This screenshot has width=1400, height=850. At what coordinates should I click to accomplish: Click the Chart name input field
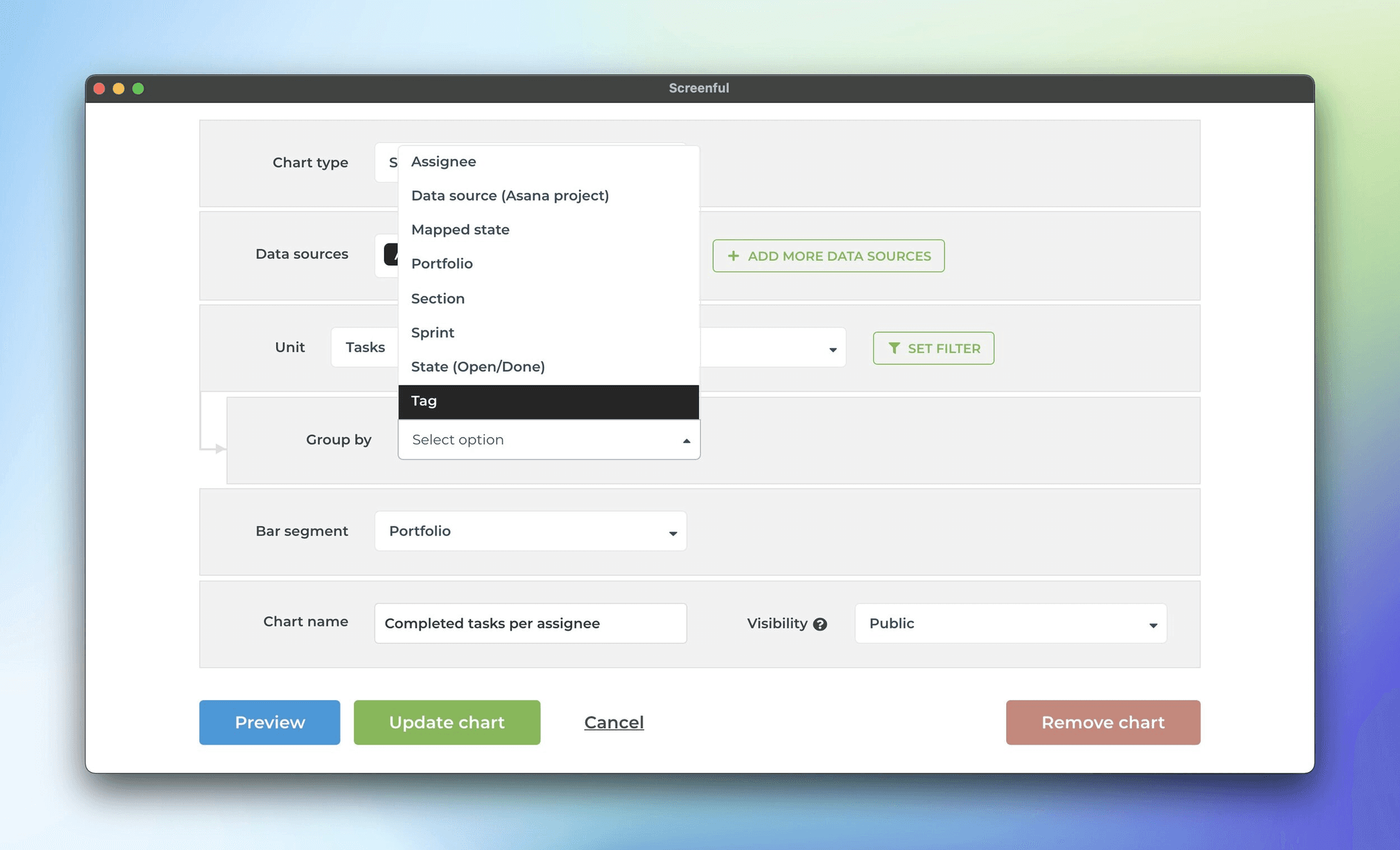(x=530, y=623)
